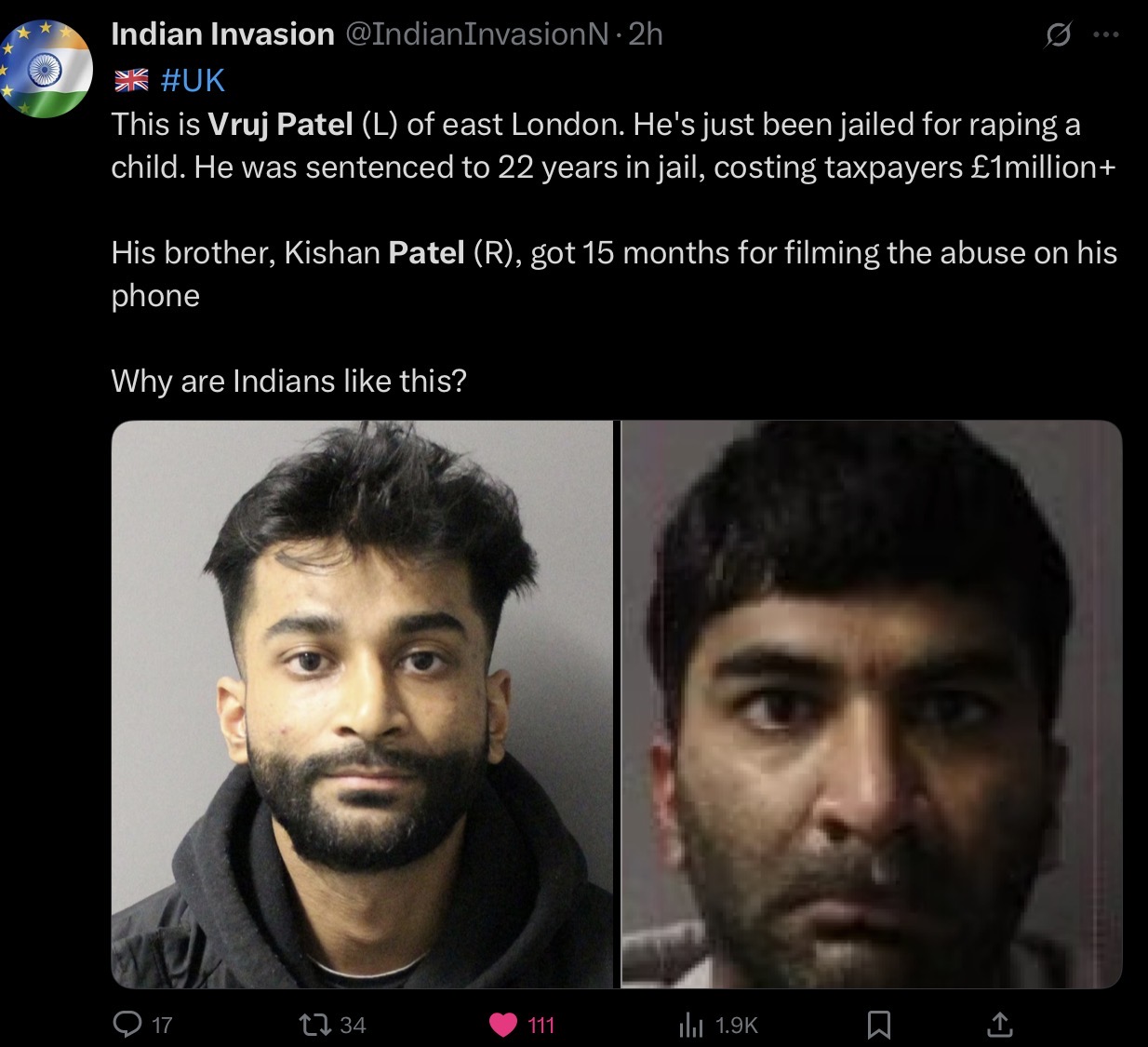Click the 111 likes count

click(x=541, y=1026)
